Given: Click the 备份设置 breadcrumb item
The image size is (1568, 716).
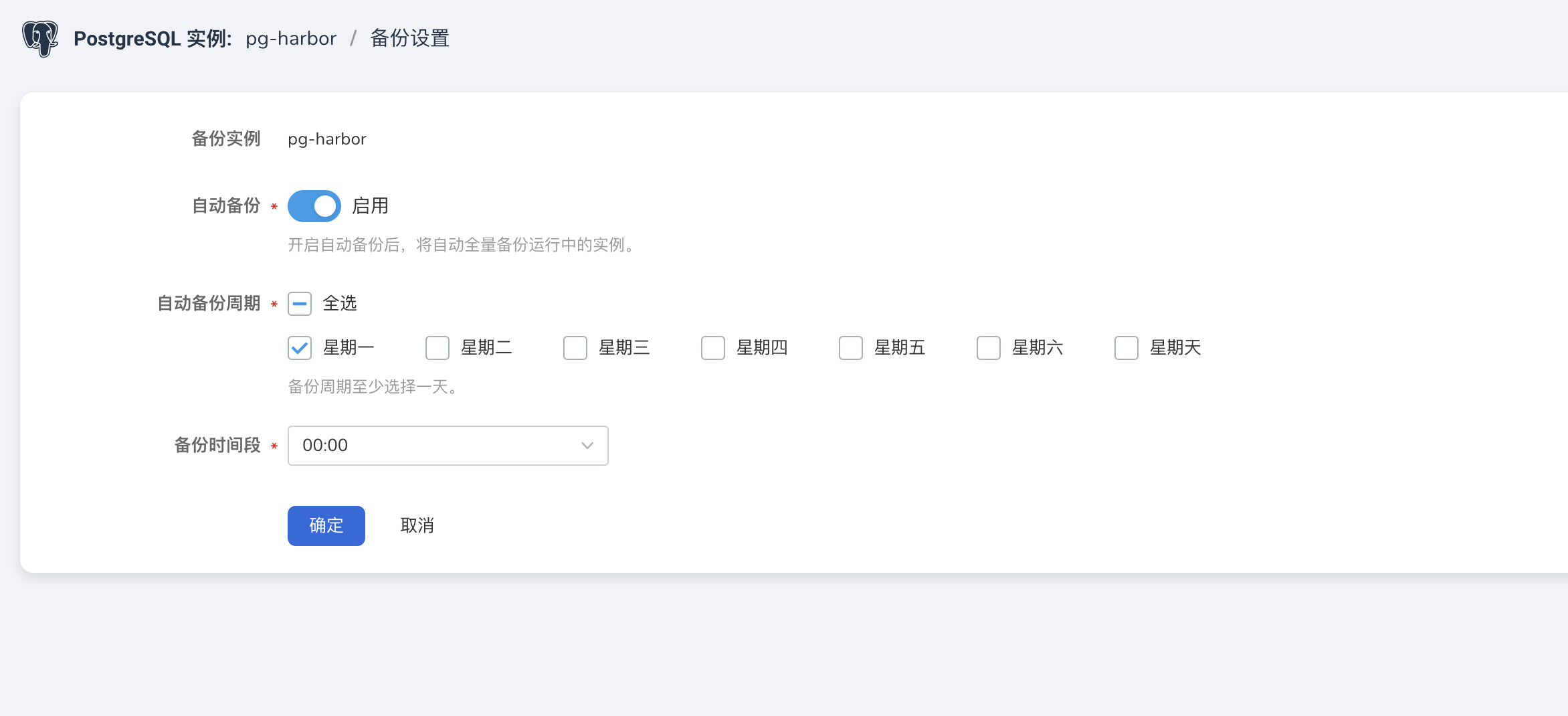Looking at the screenshot, I should [409, 38].
